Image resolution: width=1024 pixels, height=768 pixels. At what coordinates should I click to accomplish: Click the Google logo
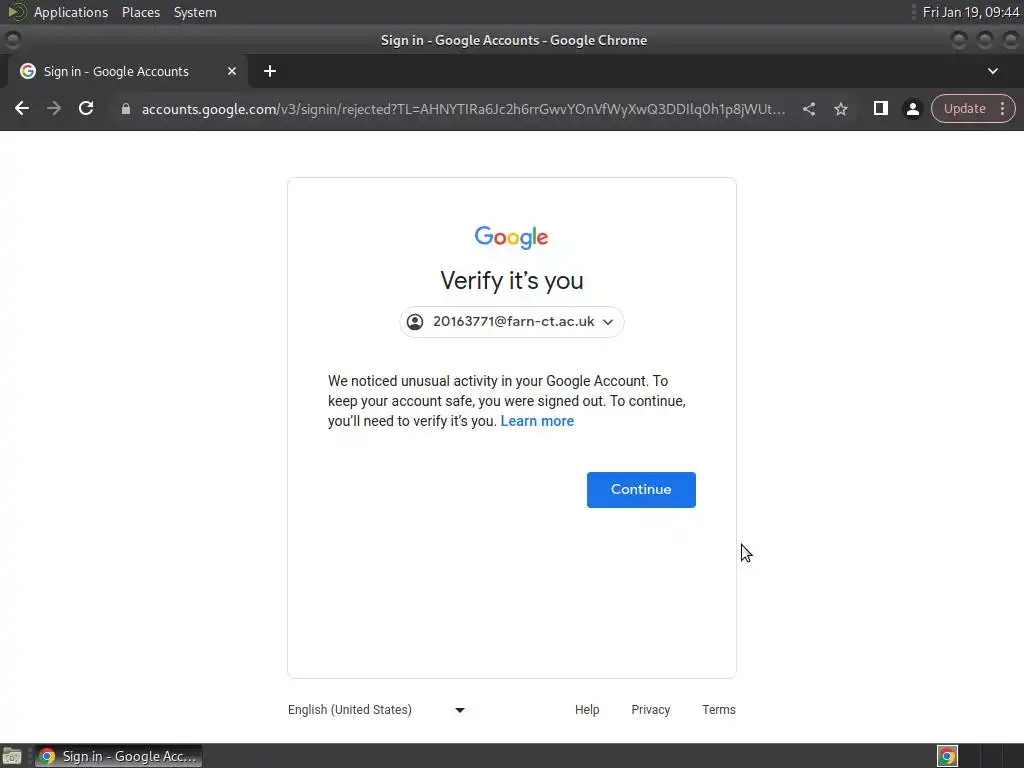(x=511, y=237)
